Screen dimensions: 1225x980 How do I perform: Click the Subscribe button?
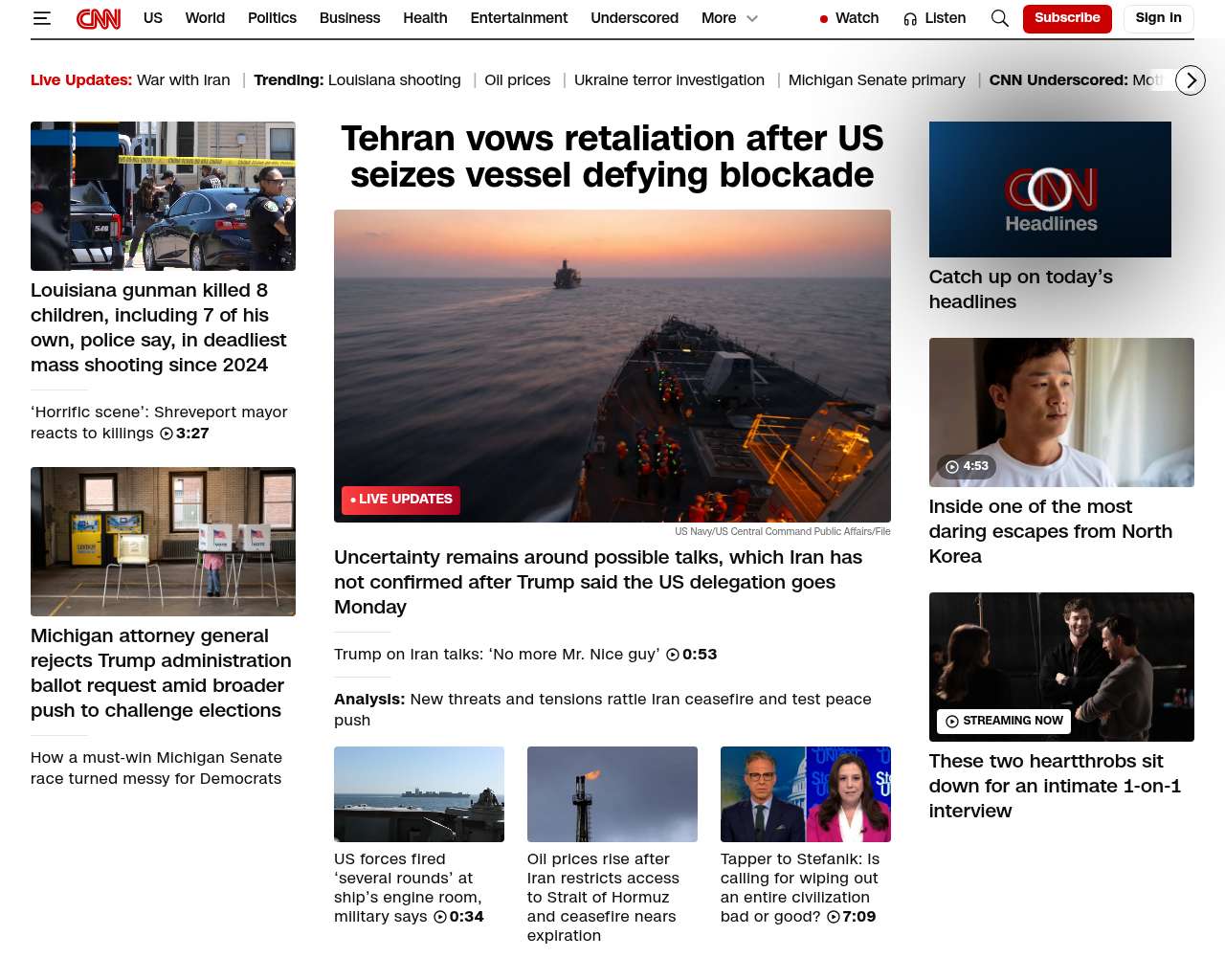pos(1067,18)
